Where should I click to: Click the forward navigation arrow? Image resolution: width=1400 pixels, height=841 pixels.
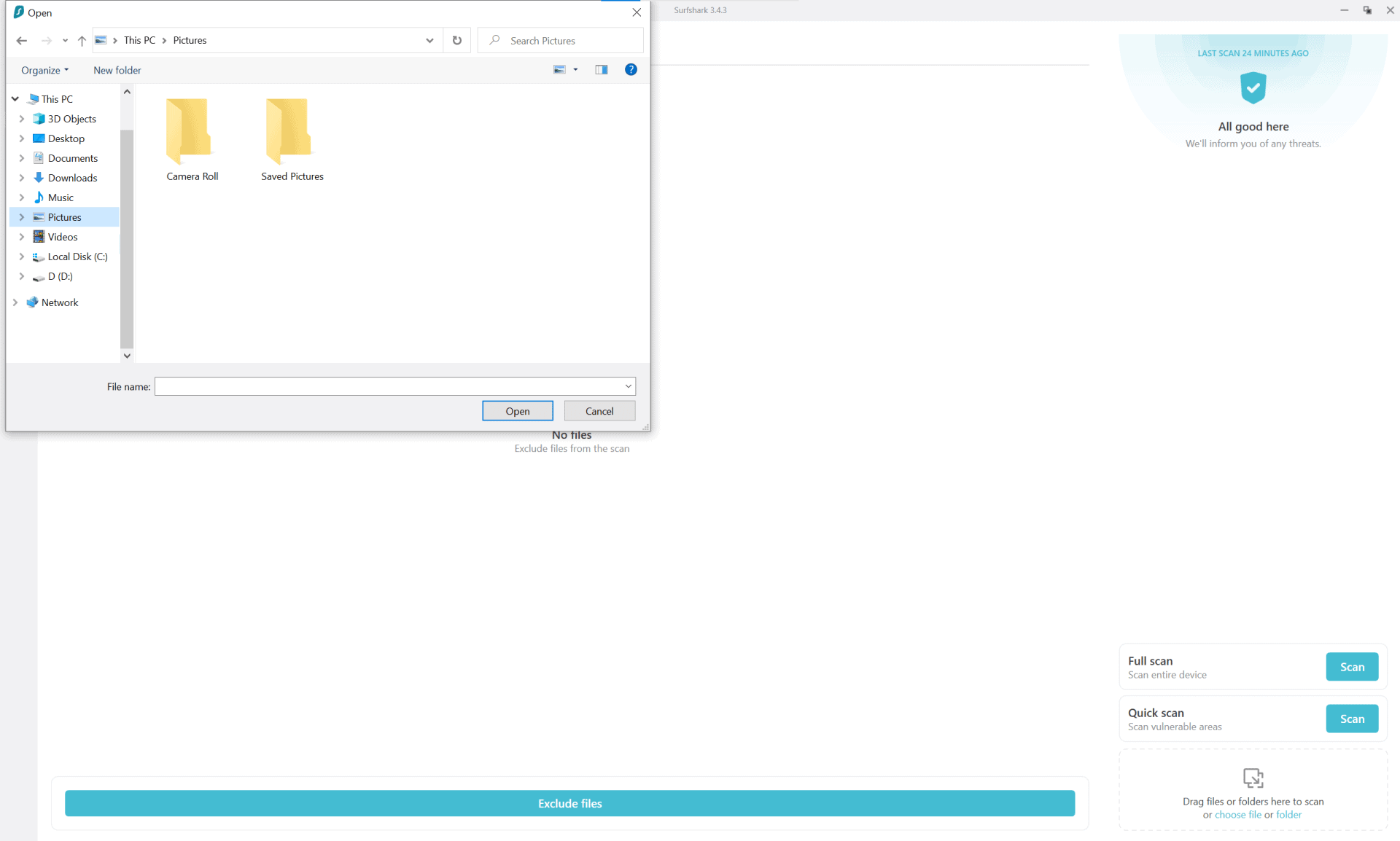(47, 41)
